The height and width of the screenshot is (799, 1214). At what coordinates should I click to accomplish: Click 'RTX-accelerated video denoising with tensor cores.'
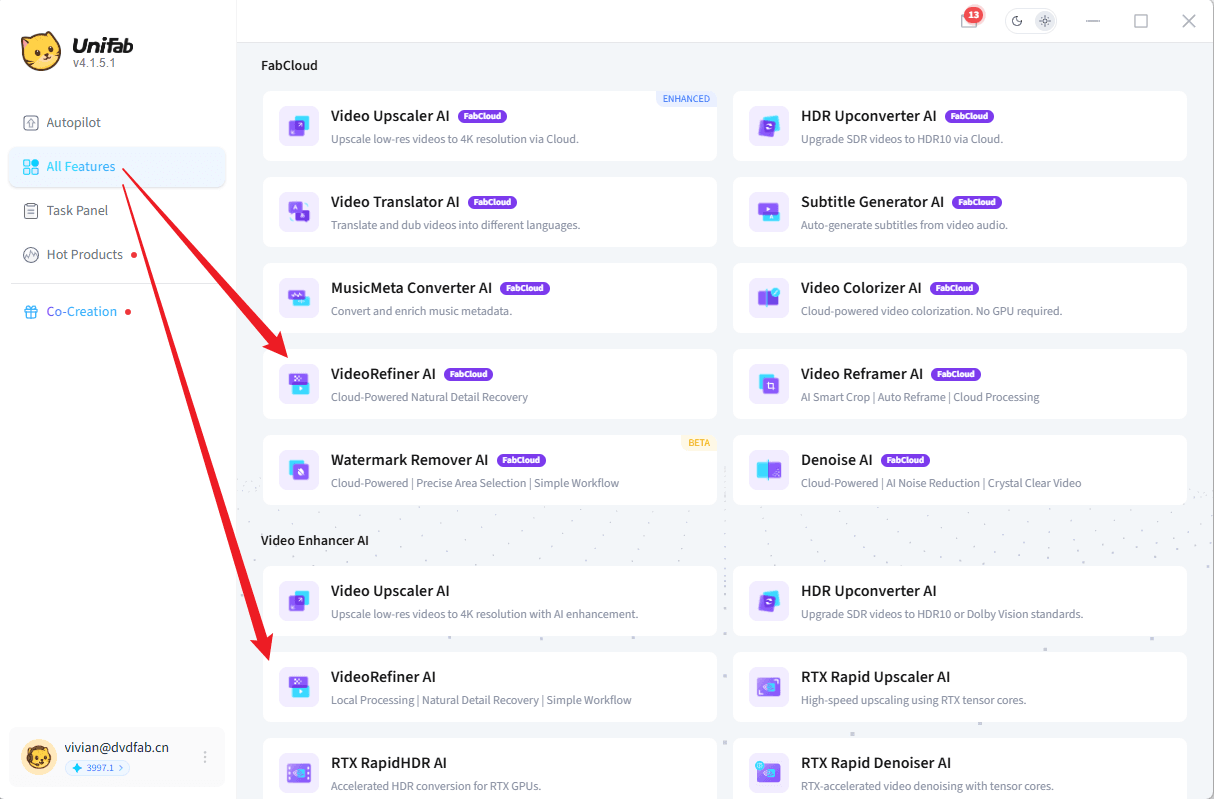927,786
